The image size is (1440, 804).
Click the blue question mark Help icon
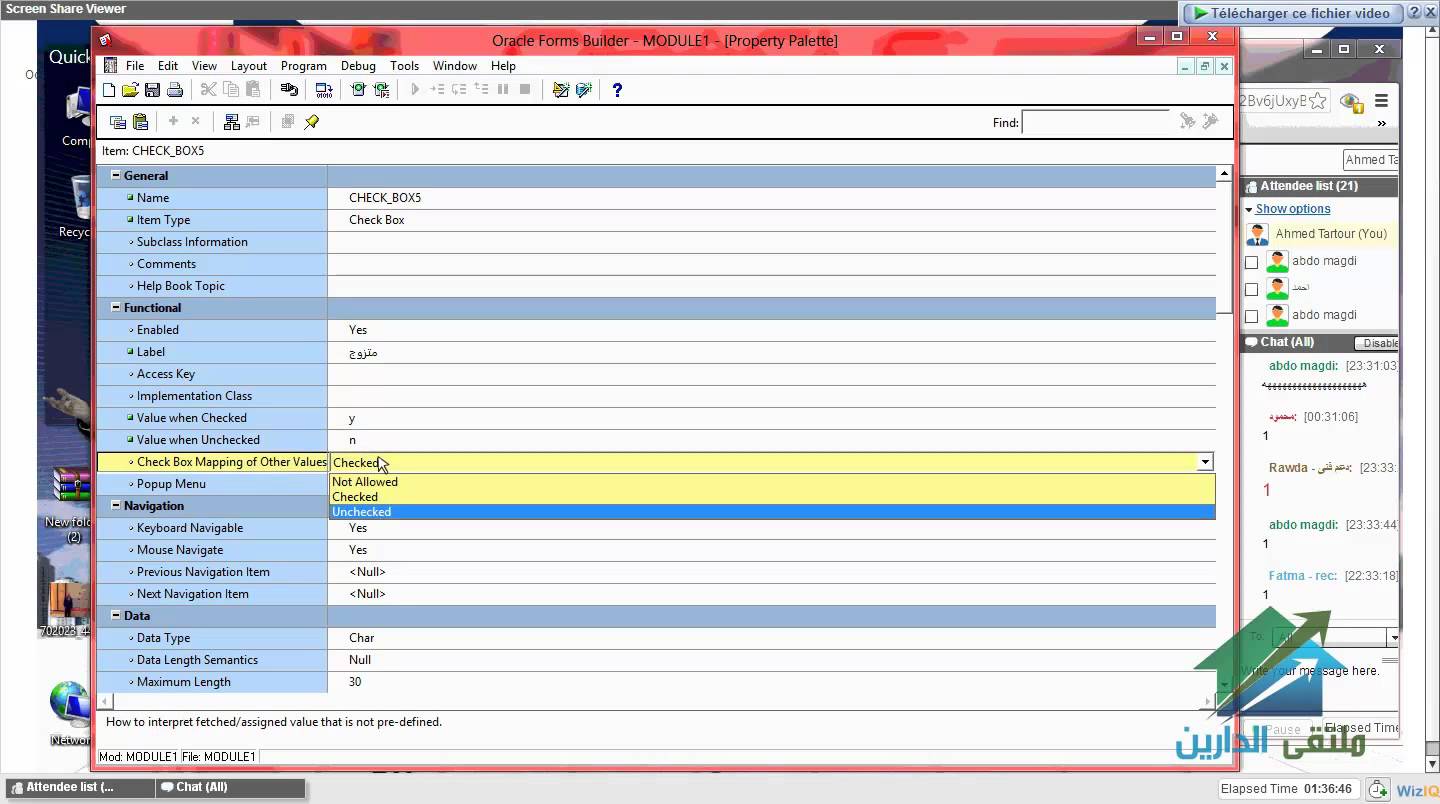click(x=617, y=90)
